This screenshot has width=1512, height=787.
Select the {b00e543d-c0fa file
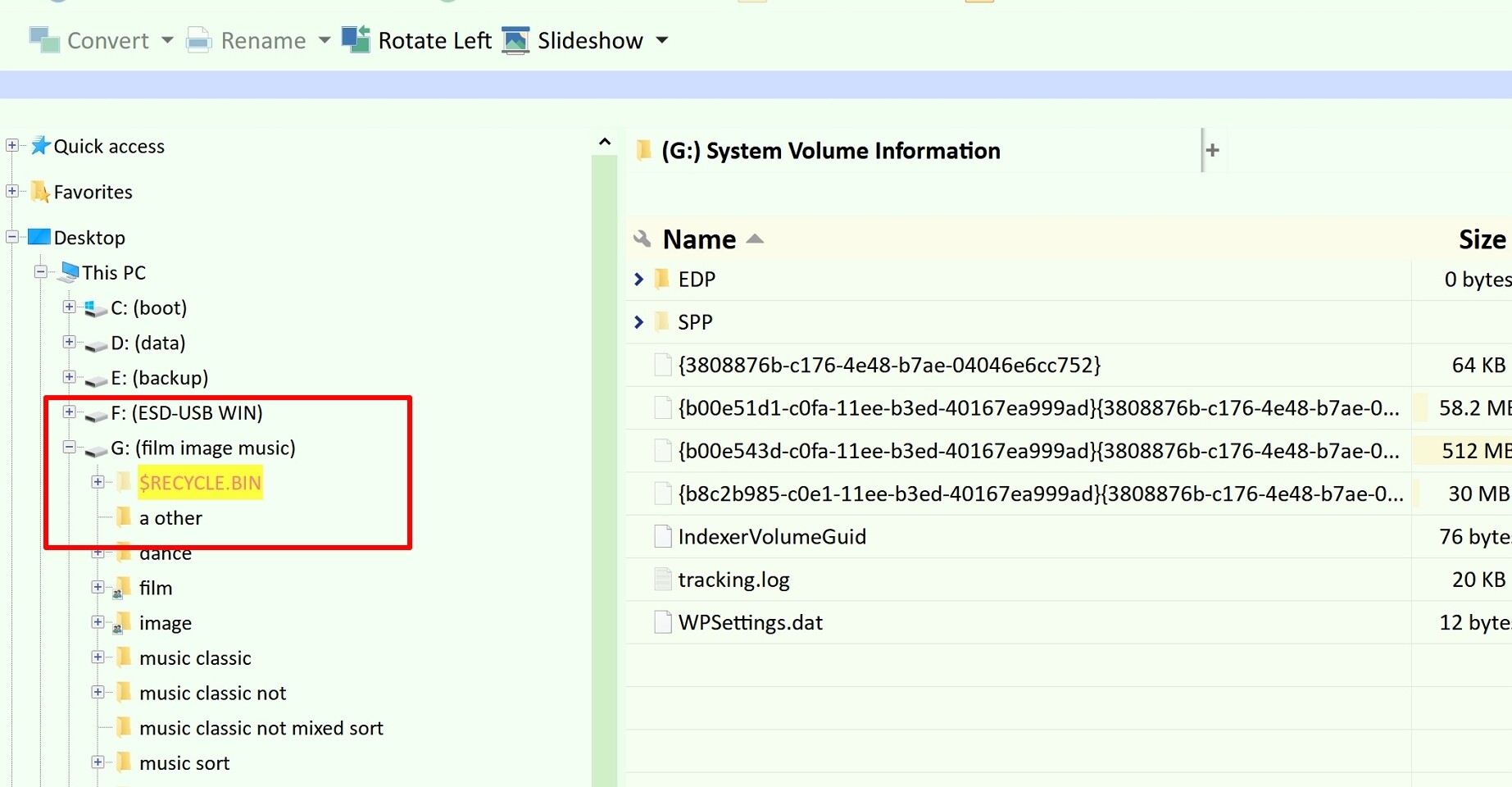coord(1038,451)
